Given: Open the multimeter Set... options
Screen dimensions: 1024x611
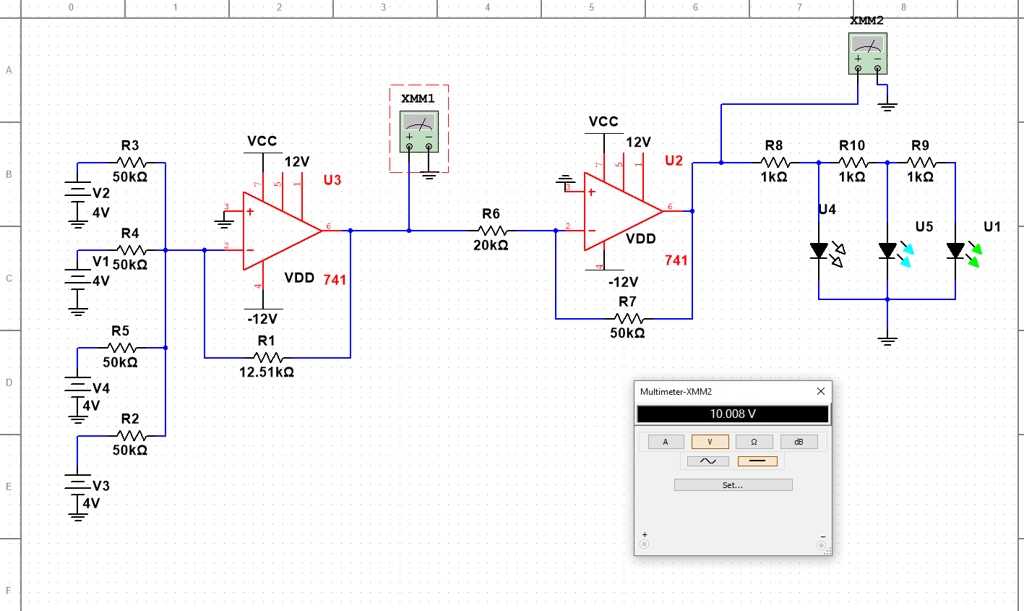Looking at the screenshot, I should [x=732, y=484].
